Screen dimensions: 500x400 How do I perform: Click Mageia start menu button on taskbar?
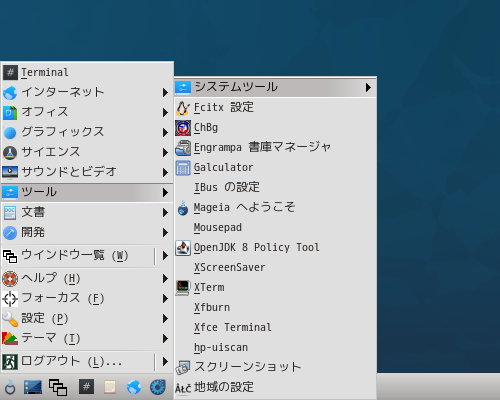[10, 387]
